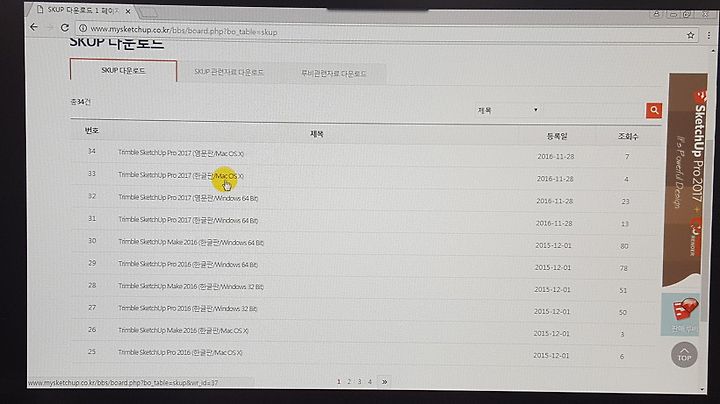Go to page 4 of the list

[370, 382]
